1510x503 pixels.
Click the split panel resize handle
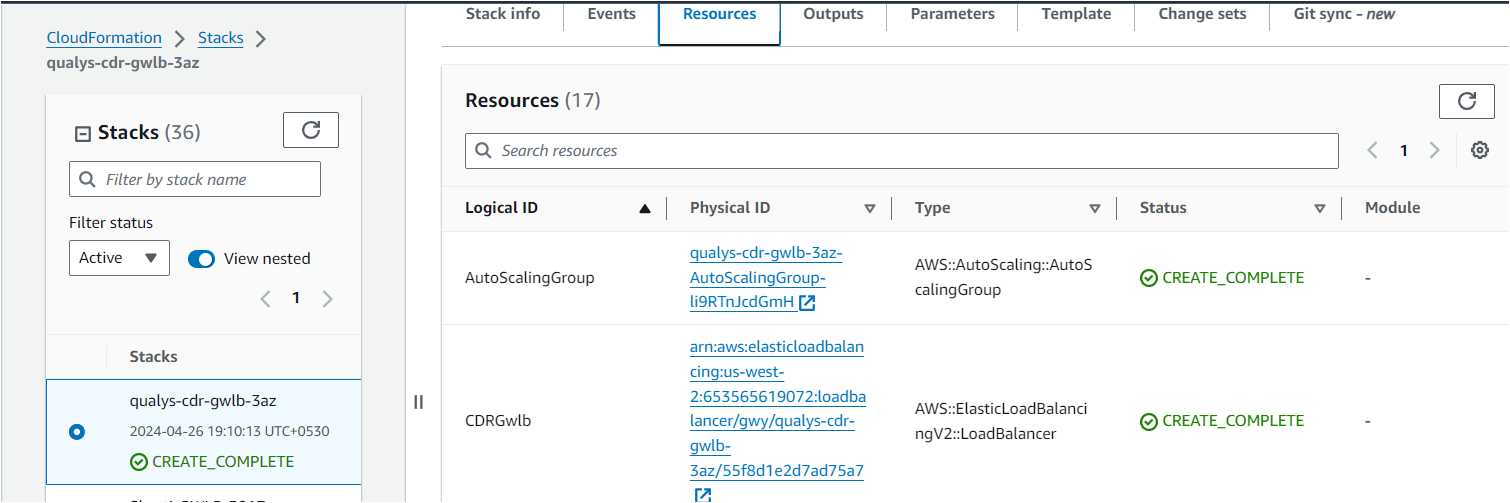pos(418,402)
